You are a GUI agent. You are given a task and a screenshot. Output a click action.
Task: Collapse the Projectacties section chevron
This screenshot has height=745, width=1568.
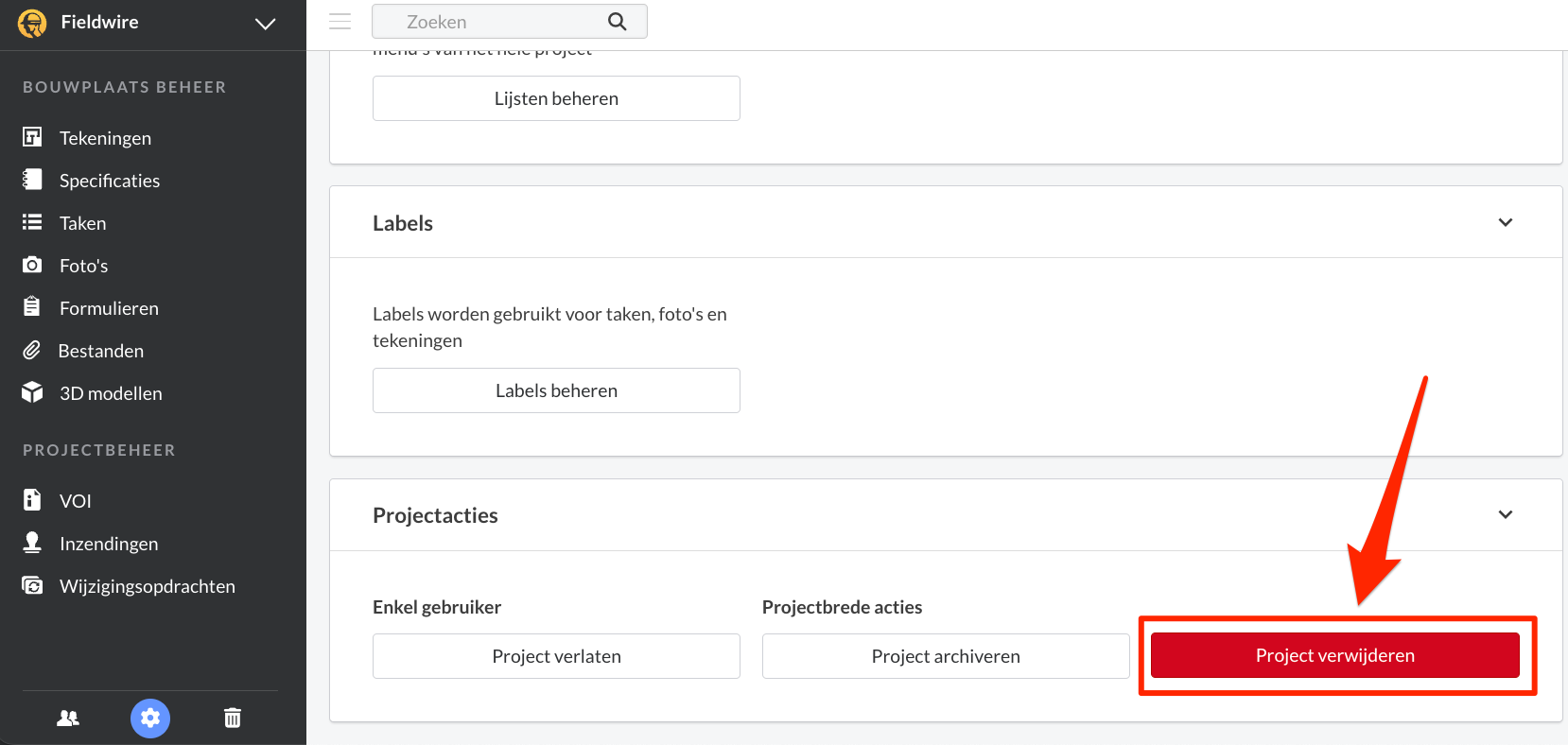[x=1506, y=514]
